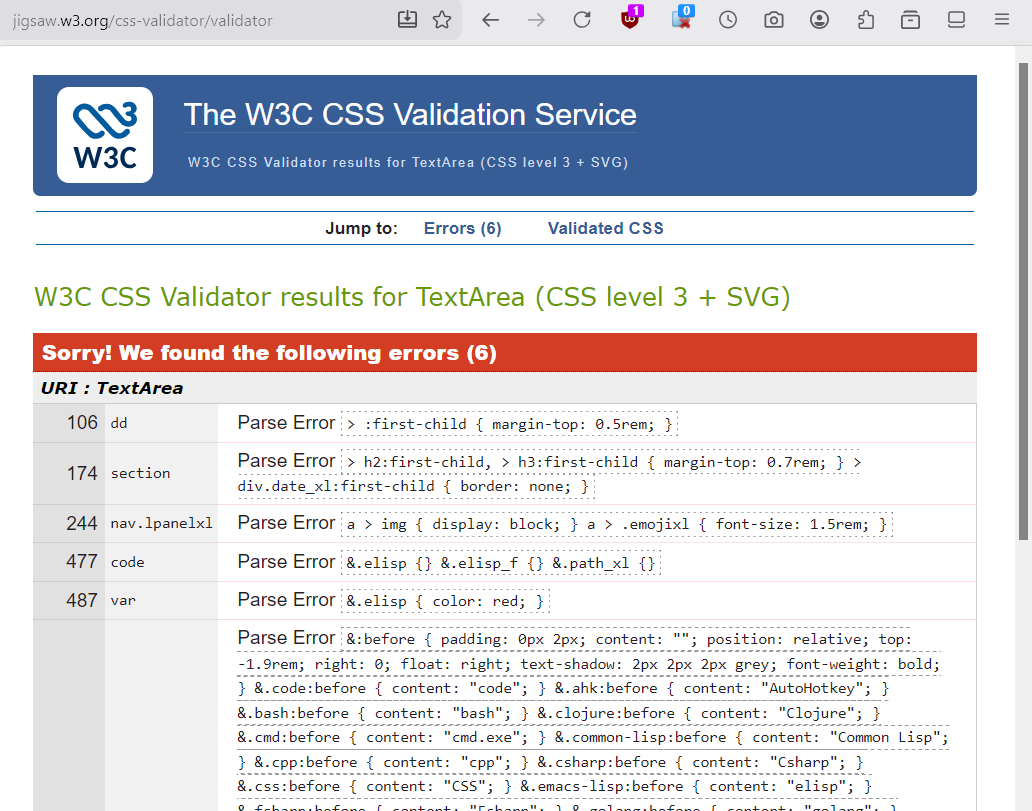Open the blue extension icon with 0 badge

pyautogui.click(x=683, y=18)
